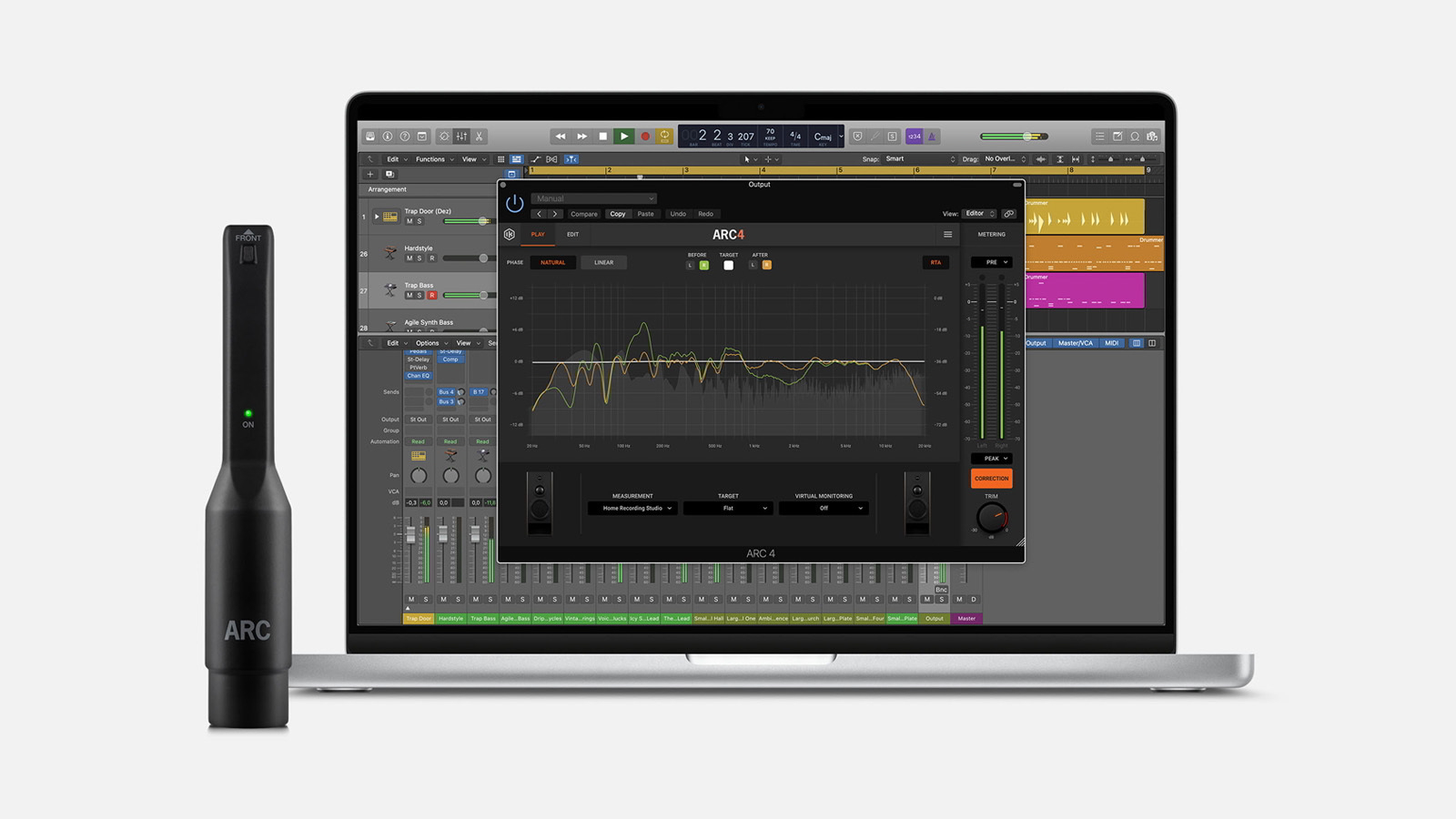The height and width of the screenshot is (819, 1456).
Task: Open the Target Flat dropdown
Action: [728, 509]
